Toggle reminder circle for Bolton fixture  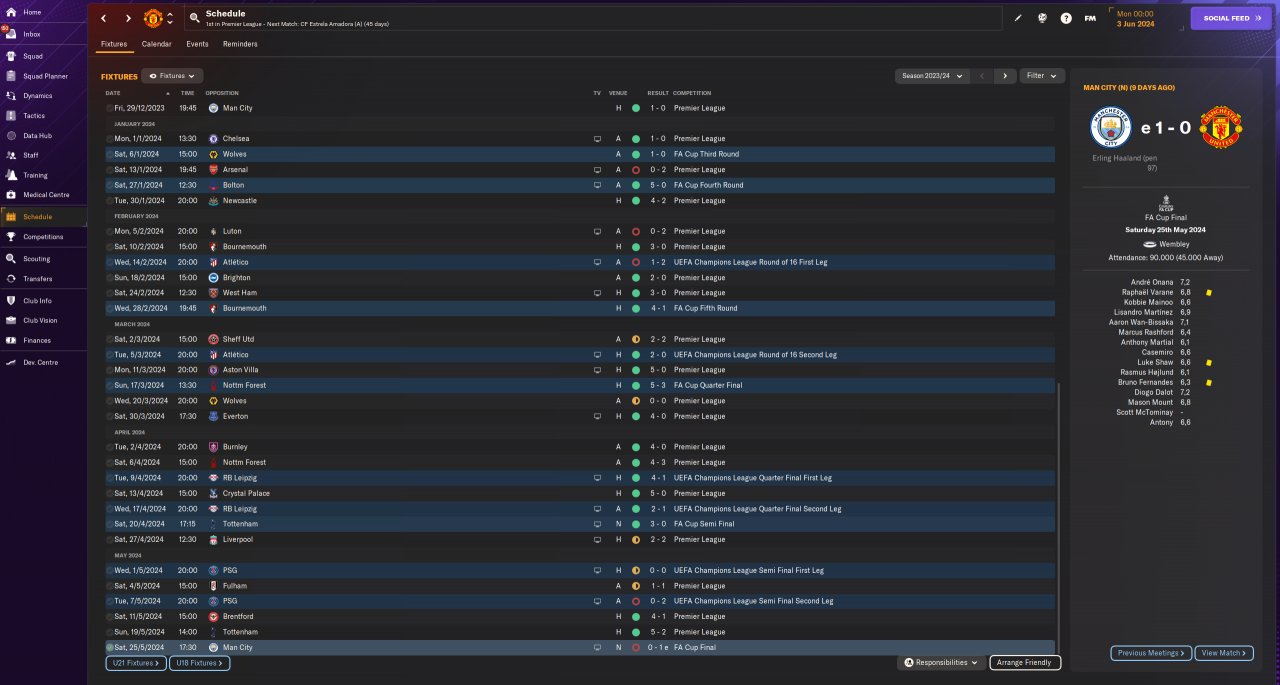[x=110, y=185]
